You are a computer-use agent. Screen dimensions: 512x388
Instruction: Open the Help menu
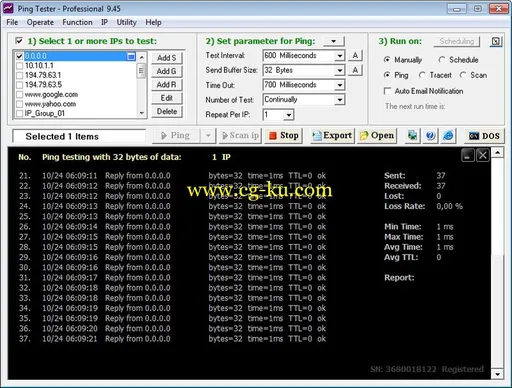click(153, 22)
